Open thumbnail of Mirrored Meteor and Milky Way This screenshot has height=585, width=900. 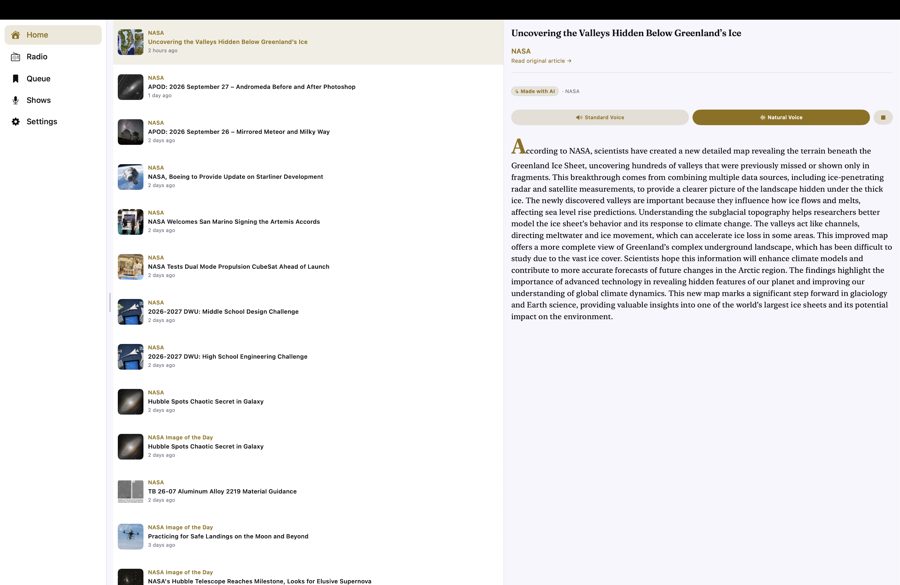coord(130,132)
